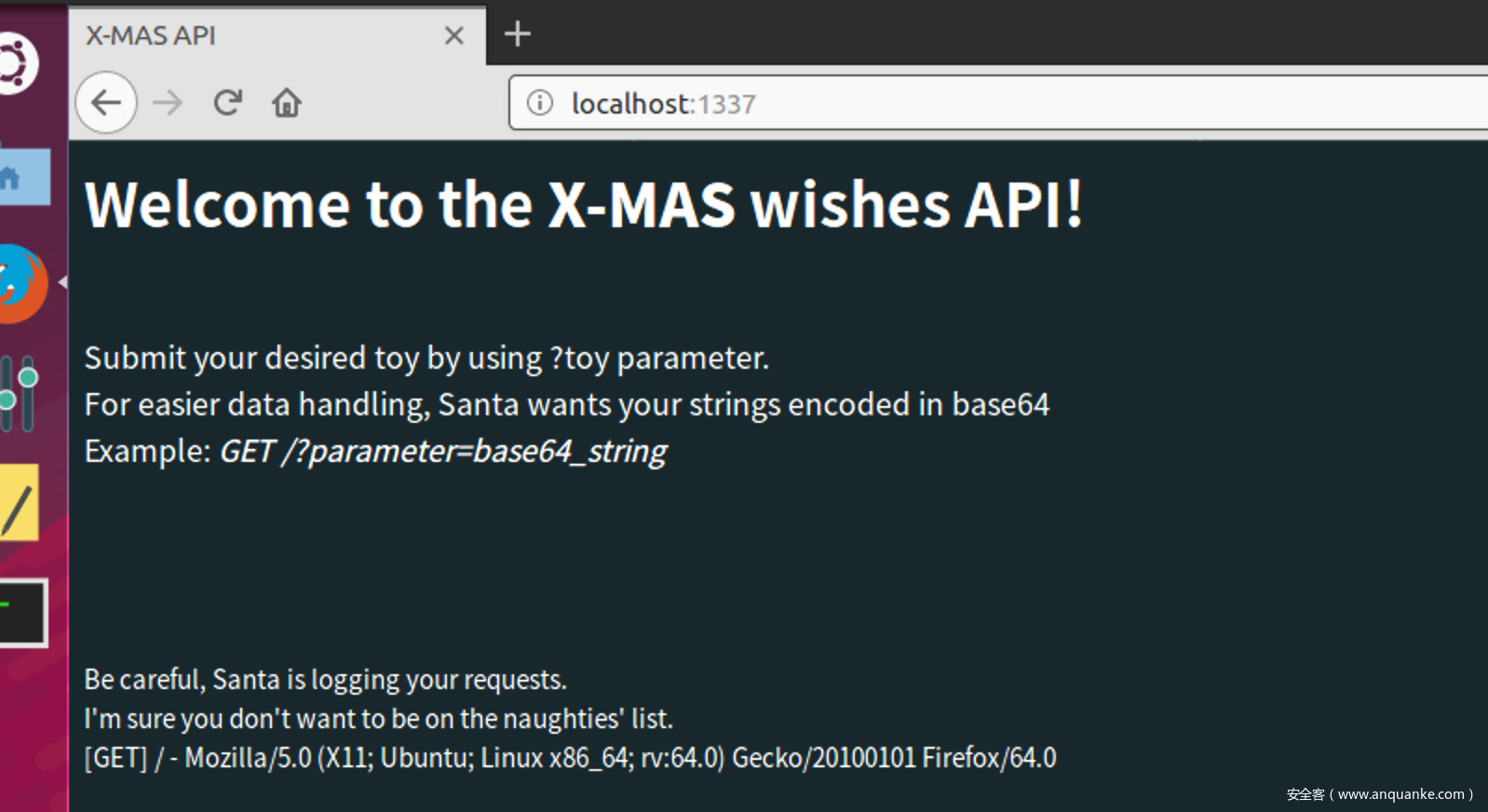Open the Terminal from the dock
The width and height of the screenshot is (1488, 812).
point(22,613)
